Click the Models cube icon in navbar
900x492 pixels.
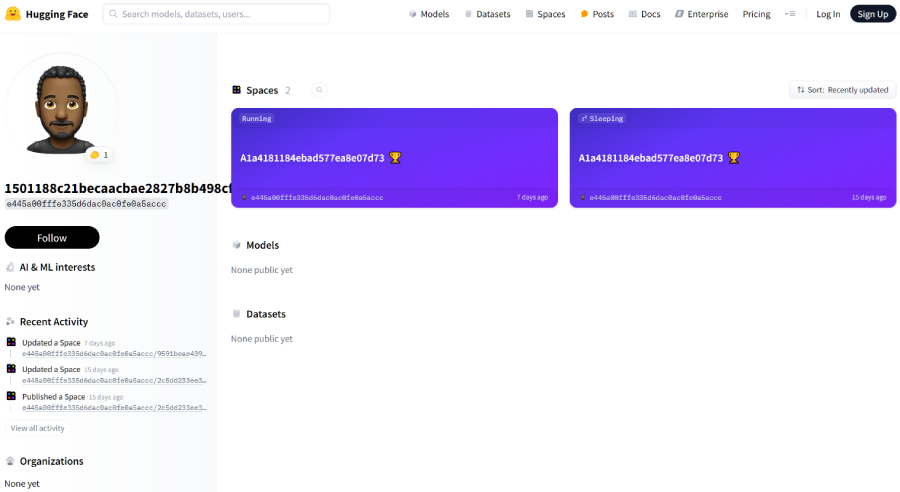tap(413, 14)
